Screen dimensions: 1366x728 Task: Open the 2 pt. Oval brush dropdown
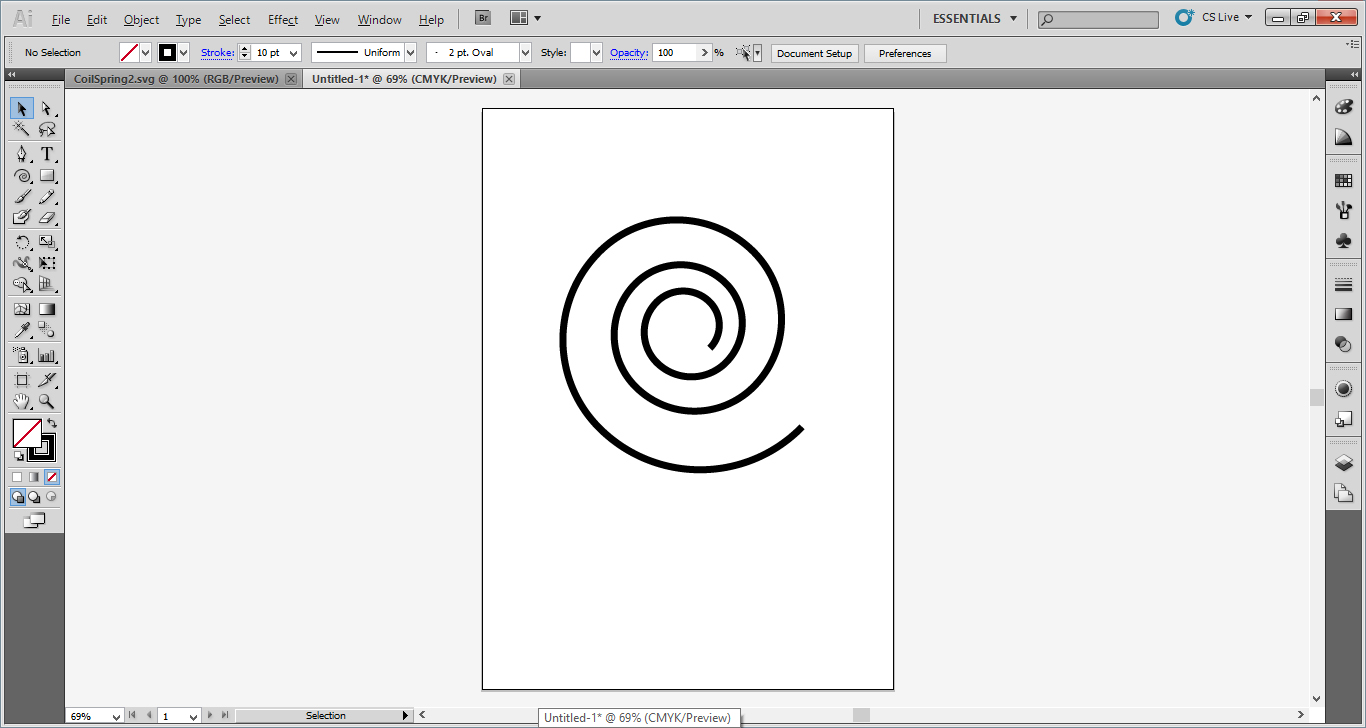click(x=526, y=53)
